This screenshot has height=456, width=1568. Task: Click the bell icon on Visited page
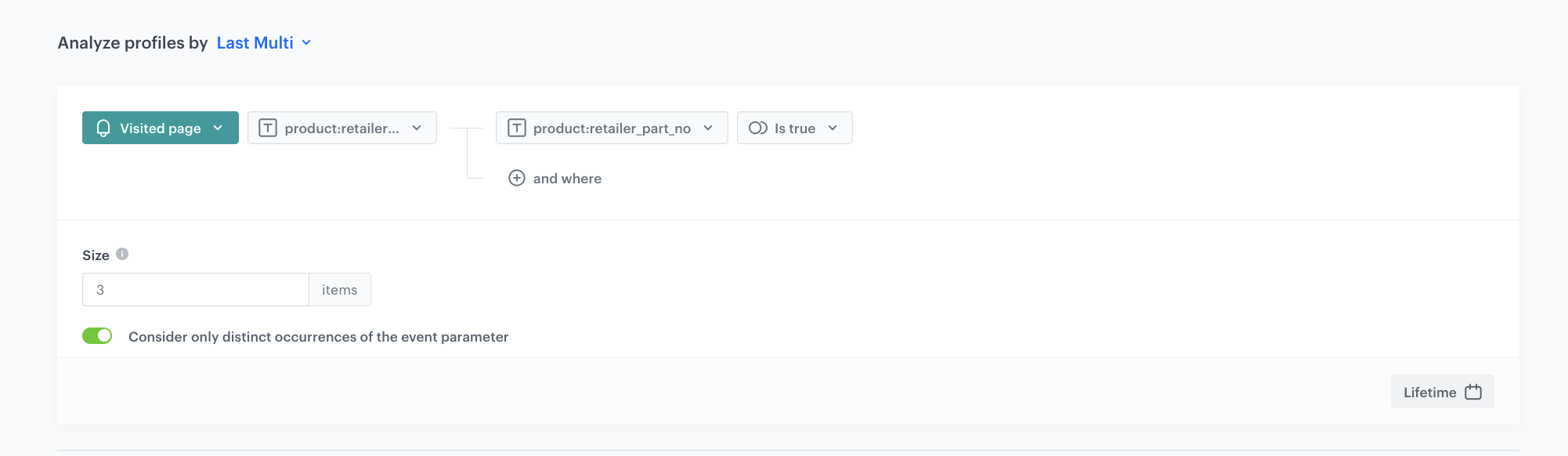coord(103,128)
